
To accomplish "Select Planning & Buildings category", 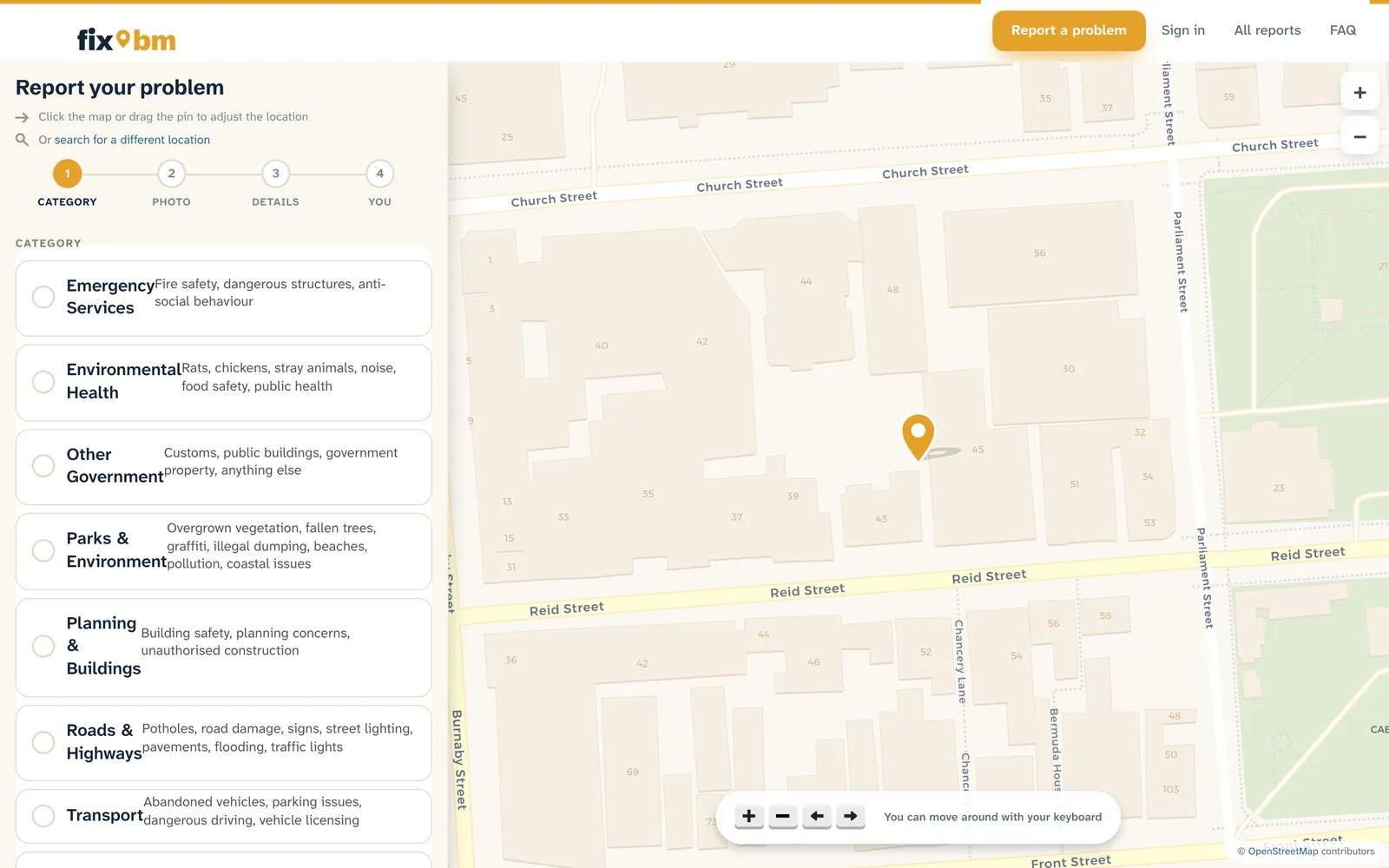I will point(223,647).
